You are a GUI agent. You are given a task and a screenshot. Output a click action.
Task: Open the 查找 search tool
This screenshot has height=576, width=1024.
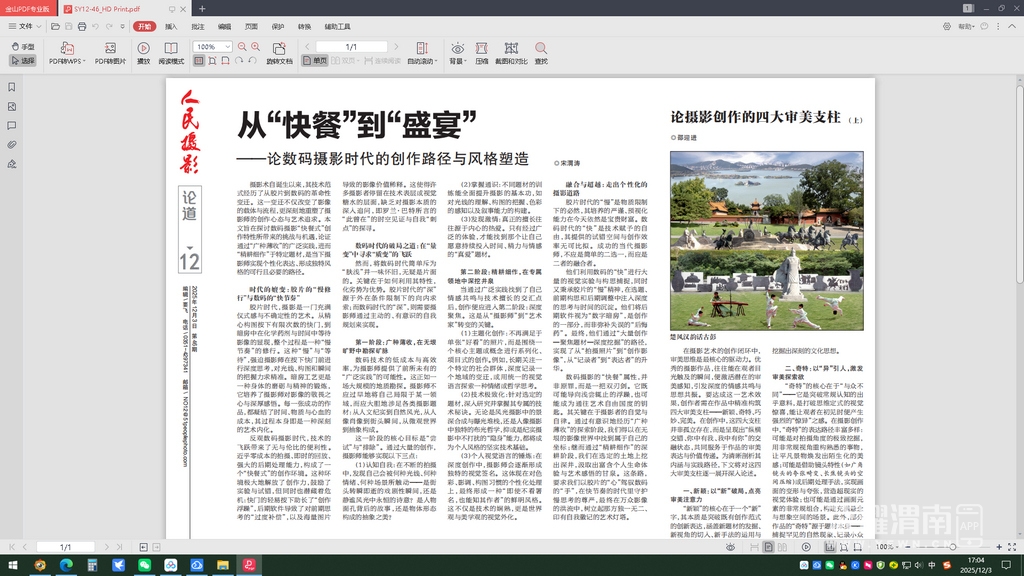[541, 53]
